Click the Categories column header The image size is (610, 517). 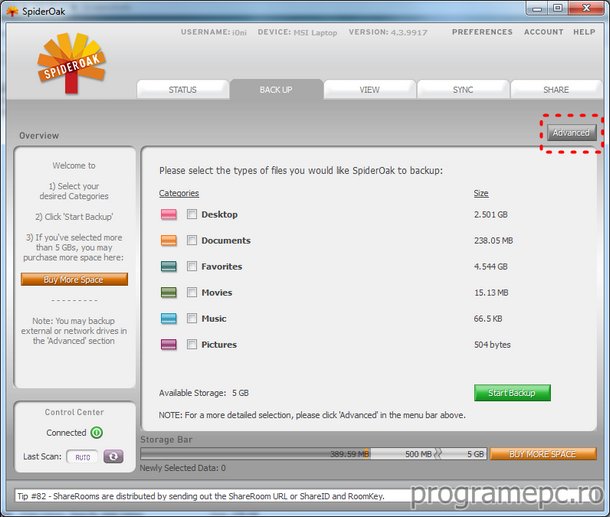[179, 193]
